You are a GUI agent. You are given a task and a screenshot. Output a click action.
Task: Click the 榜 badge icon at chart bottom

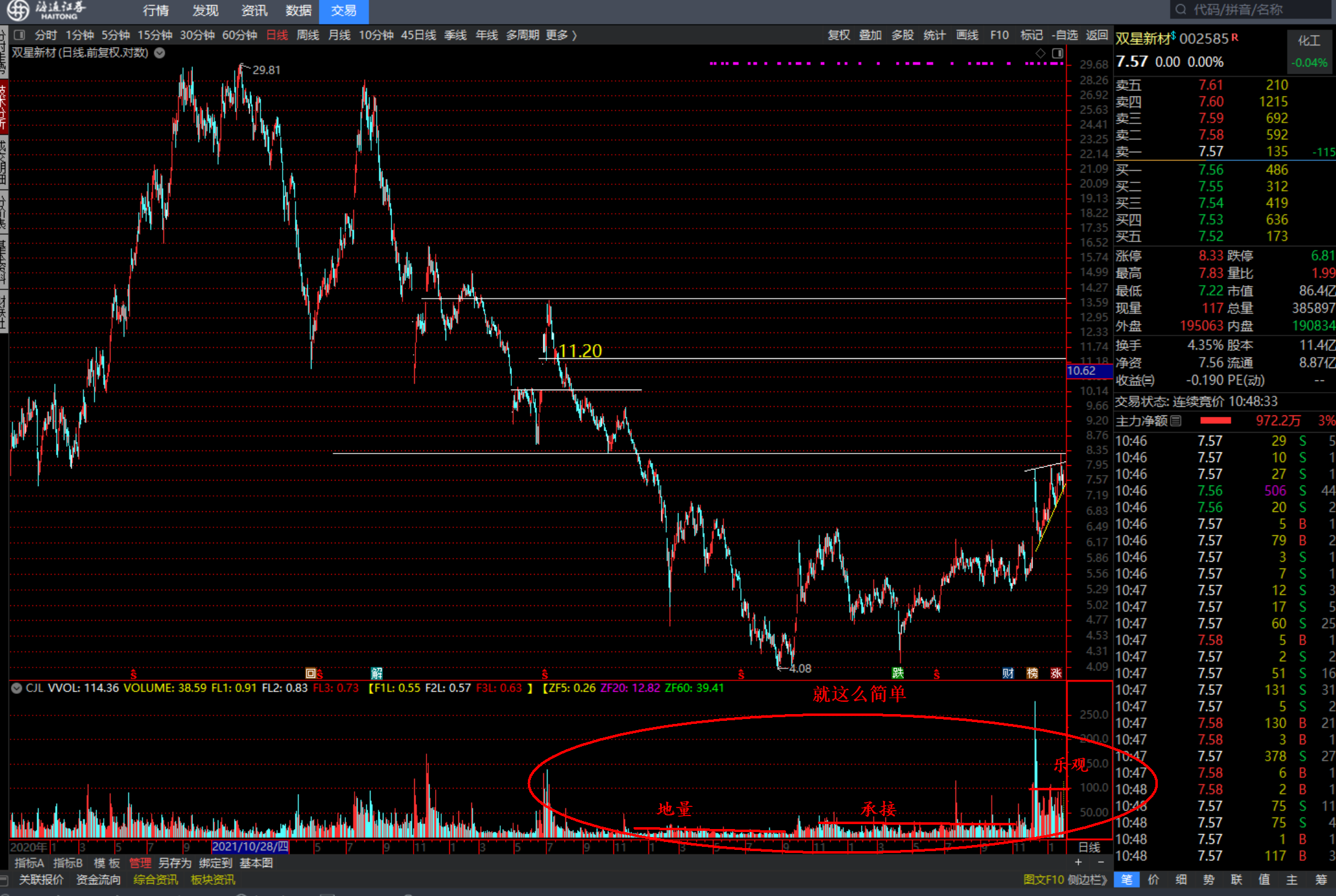(x=1032, y=673)
